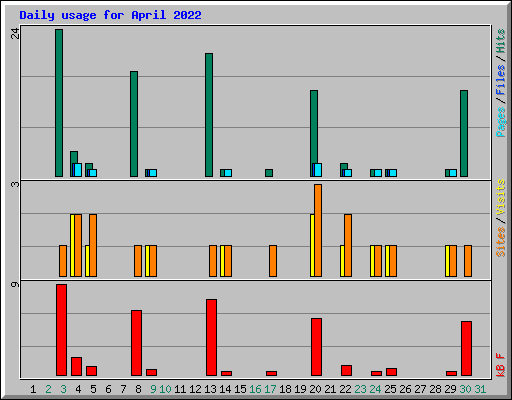
Task: Click the cyan Pages bar for day 4
Action: pos(78,170)
